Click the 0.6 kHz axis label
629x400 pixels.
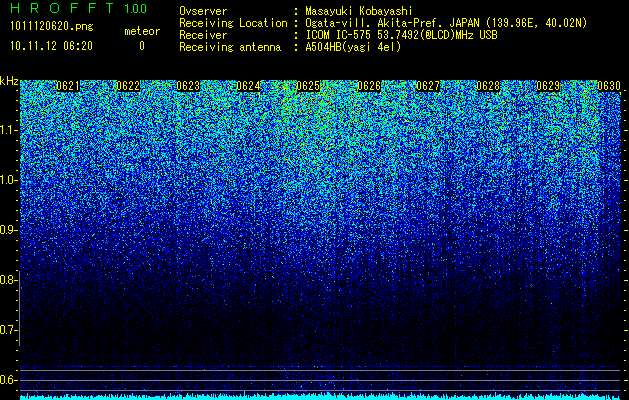click(x=7, y=380)
